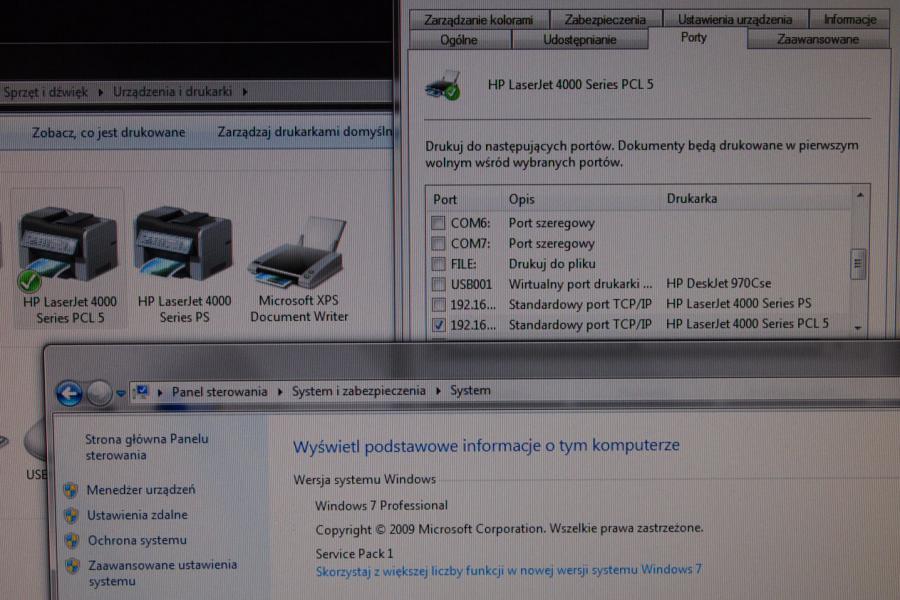Screen dimensions: 900x600
Task: Click System i zabezpieczenia breadcrumb
Action: [359, 392]
